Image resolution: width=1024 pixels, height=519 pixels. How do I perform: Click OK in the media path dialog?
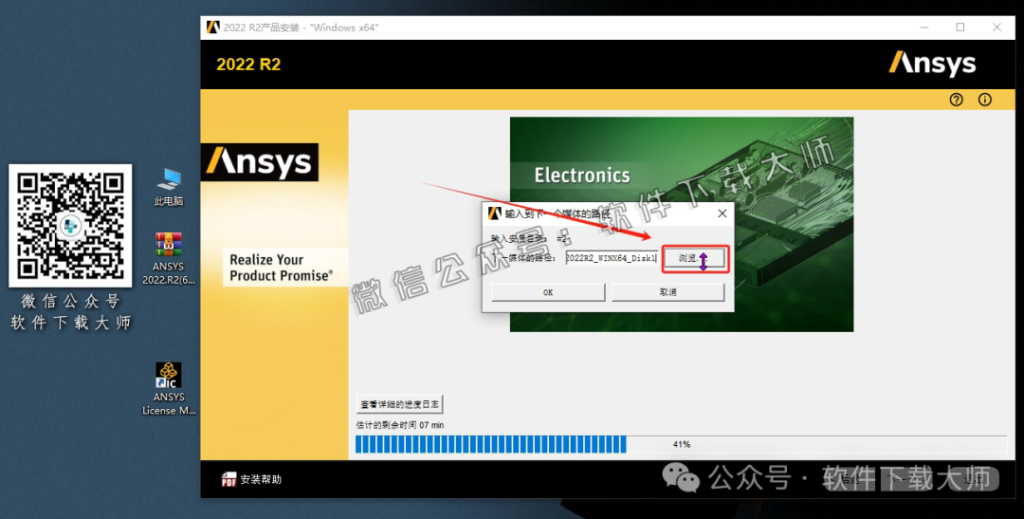click(548, 292)
